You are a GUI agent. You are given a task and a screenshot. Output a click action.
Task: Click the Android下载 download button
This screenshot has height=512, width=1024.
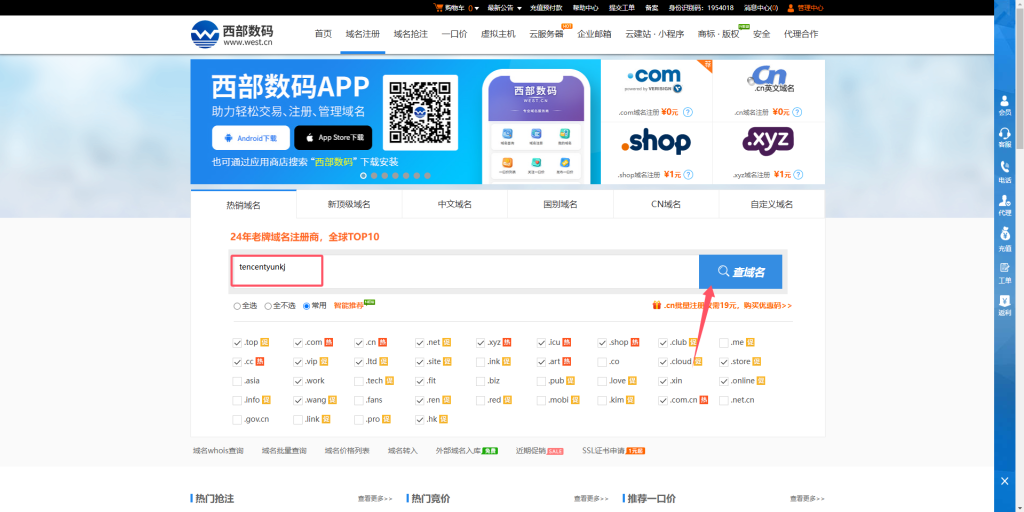251,138
